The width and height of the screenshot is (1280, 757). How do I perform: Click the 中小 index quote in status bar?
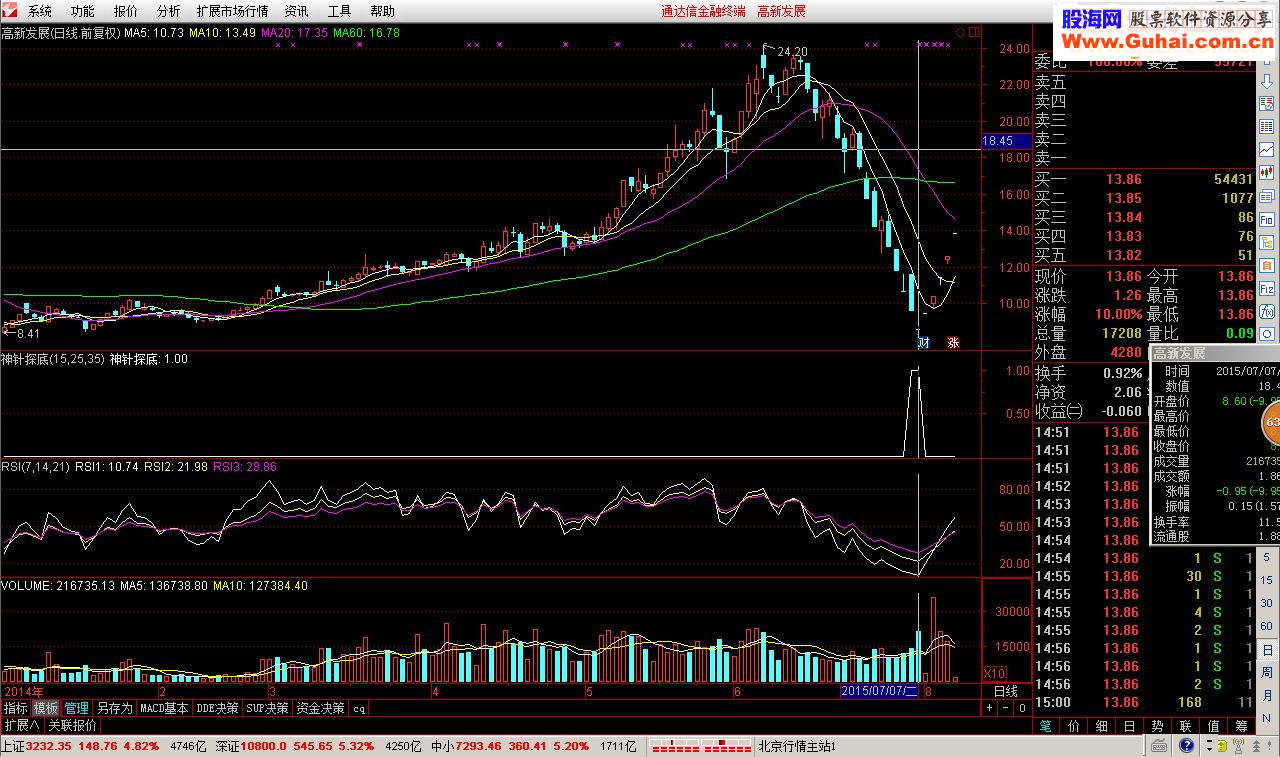(535, 746)
